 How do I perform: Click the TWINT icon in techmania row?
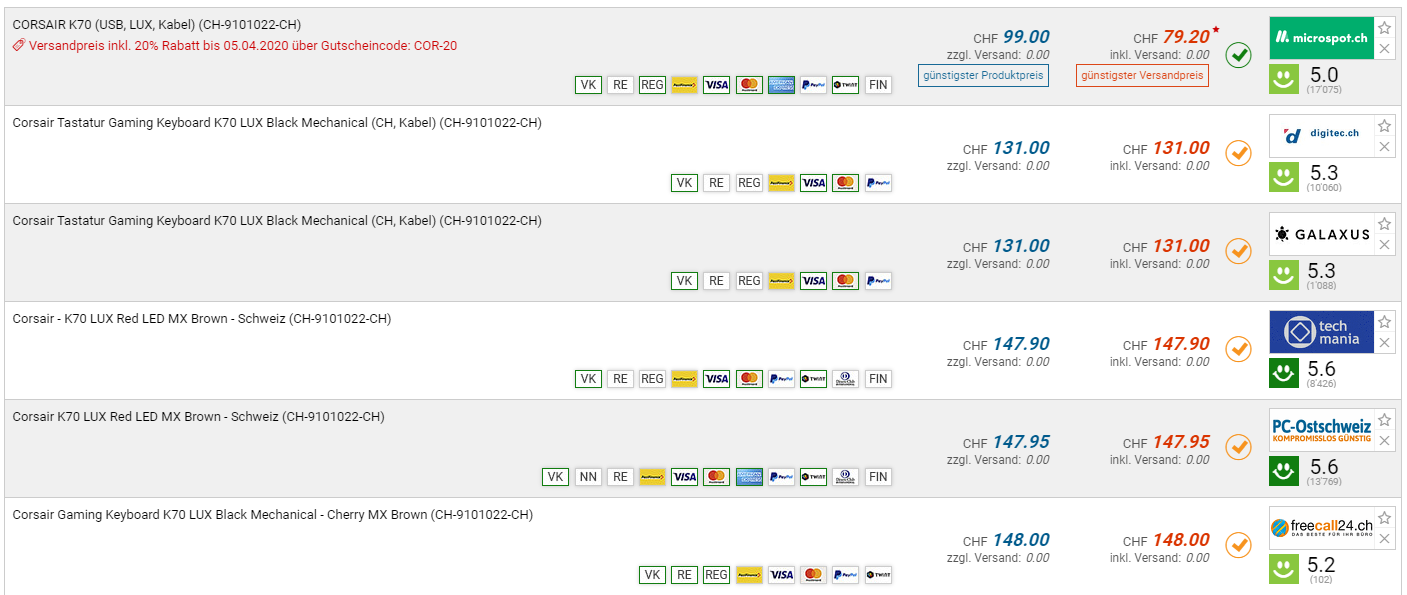(x=813, y=379)
